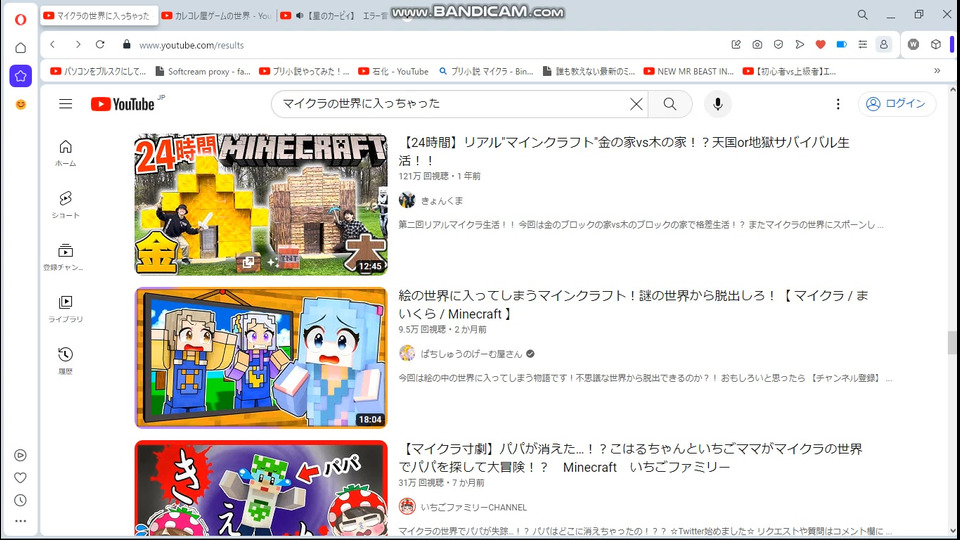Screen dimensions: 960x540
Task: Open プリ小説 マイクラ Bing bookmark
Action: (x=486, y=72)
